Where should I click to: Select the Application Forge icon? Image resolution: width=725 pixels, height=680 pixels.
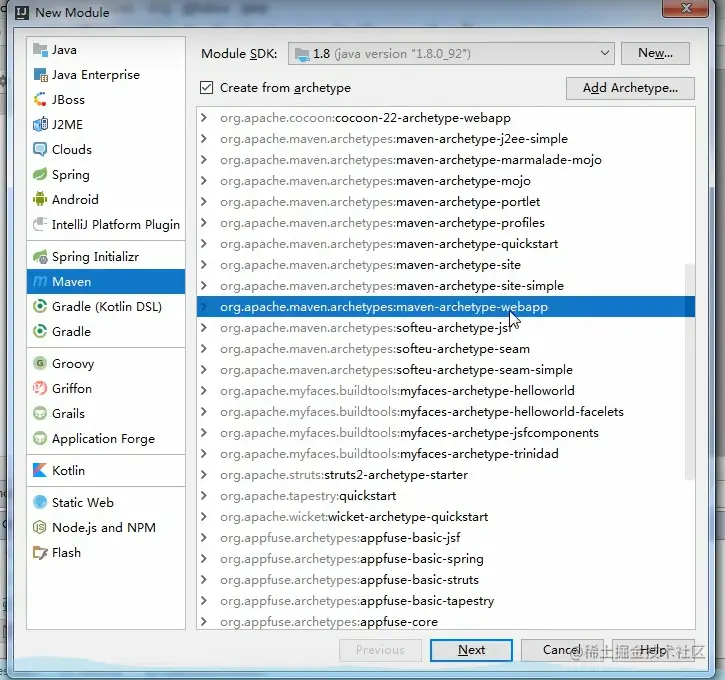[x=40, y=438]
